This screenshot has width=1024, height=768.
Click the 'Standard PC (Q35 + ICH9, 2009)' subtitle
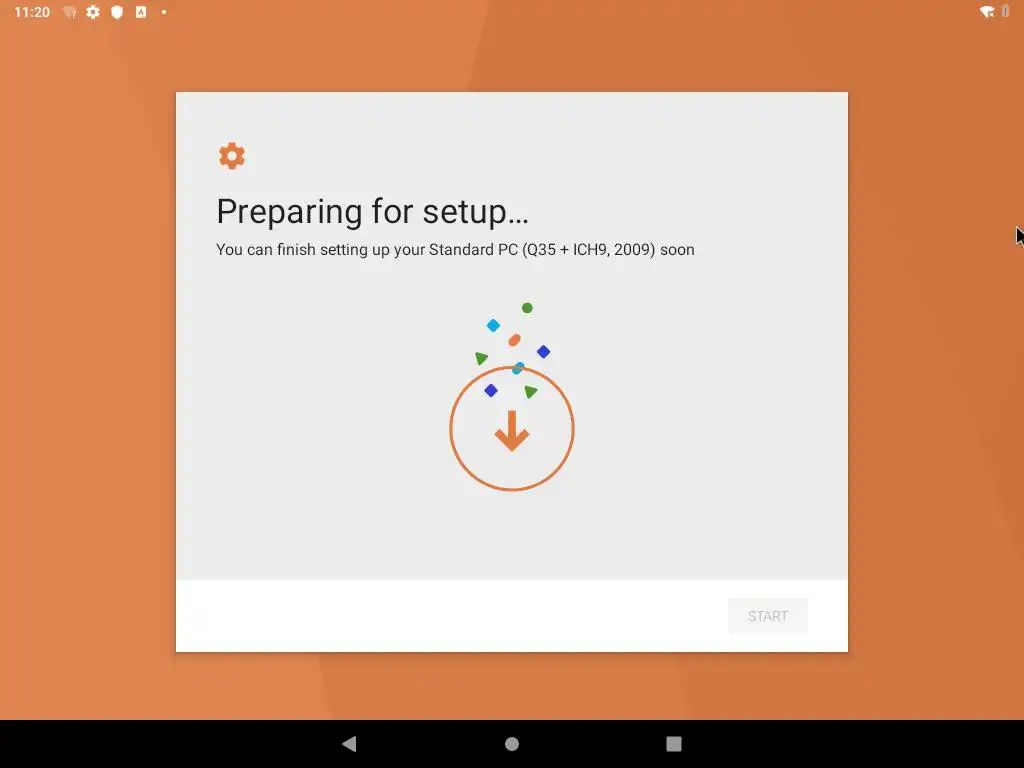pos(542,249)
